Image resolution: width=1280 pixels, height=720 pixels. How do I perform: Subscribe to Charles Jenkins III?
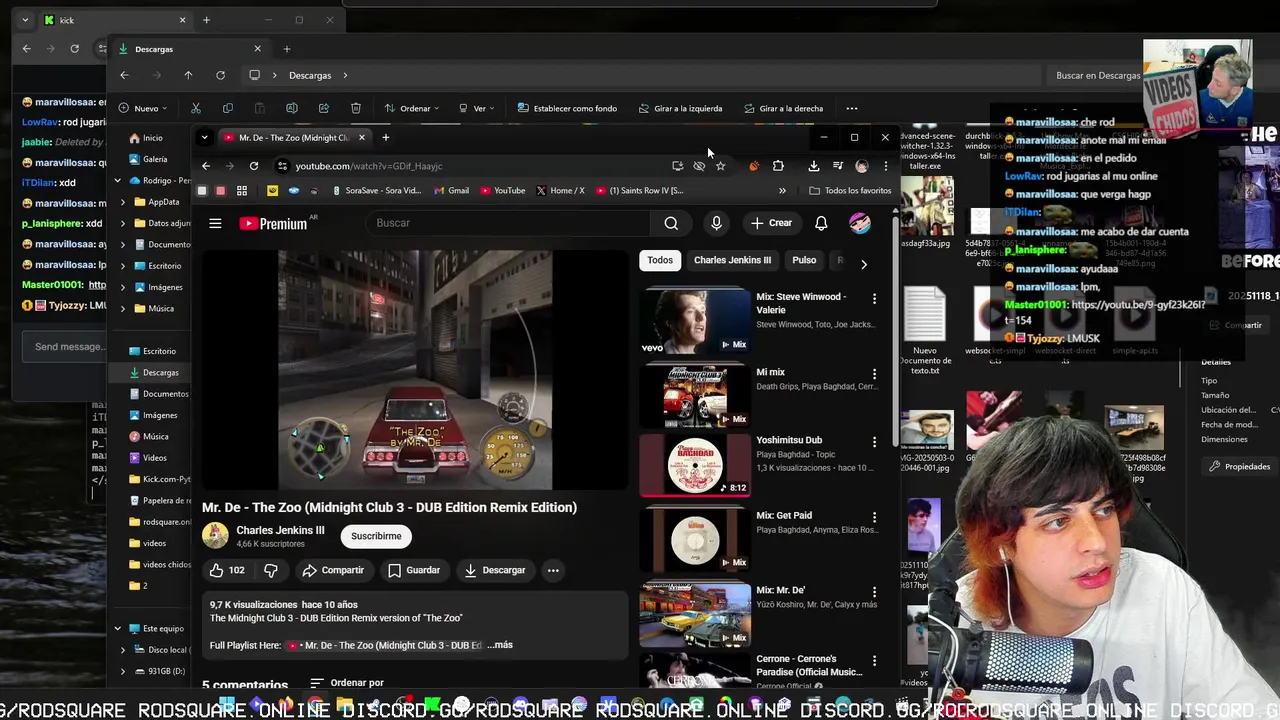tap(376, 536)
